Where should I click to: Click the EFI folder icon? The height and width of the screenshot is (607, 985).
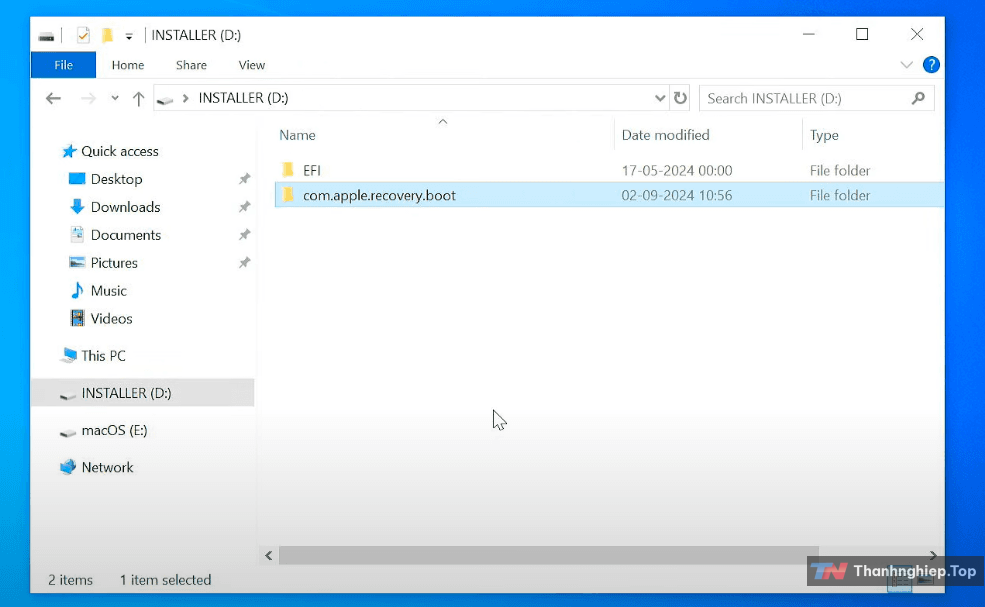click(x=288, y=170)
